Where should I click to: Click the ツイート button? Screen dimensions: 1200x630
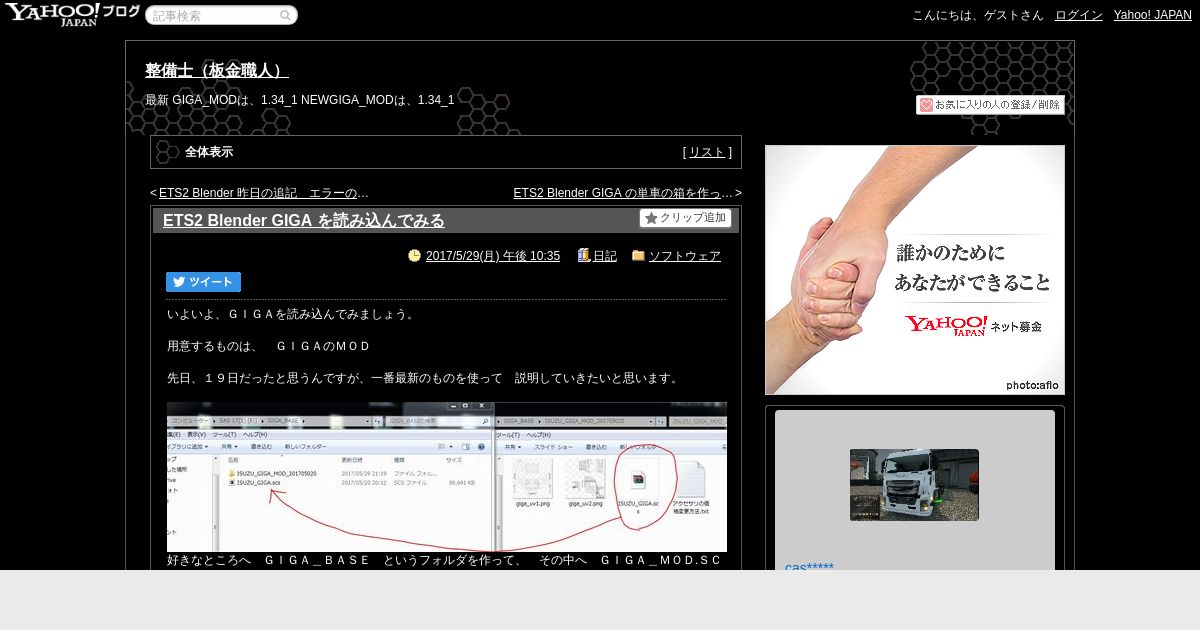[x=203, y=282]
